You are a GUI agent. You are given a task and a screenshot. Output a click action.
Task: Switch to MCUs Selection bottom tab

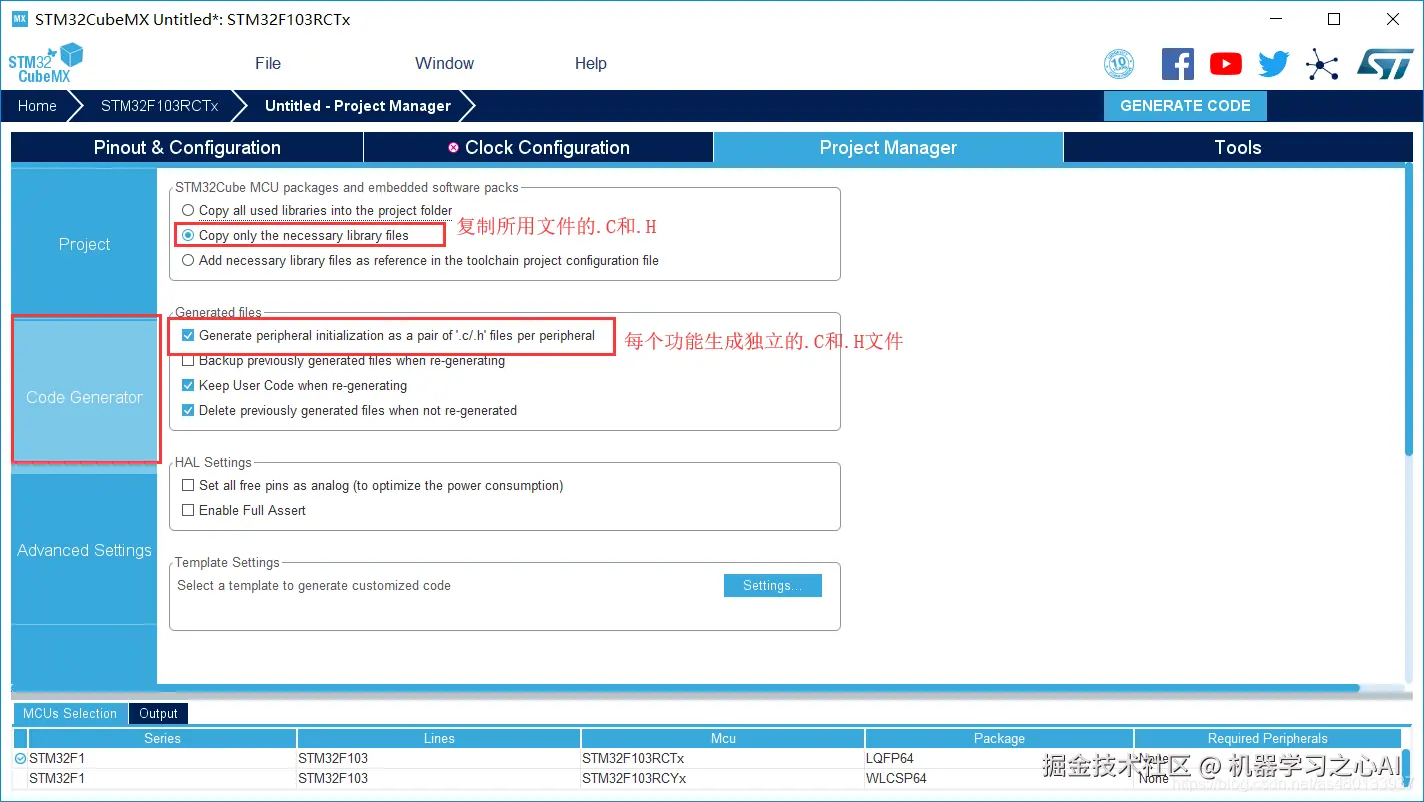(x=70, y=713)
